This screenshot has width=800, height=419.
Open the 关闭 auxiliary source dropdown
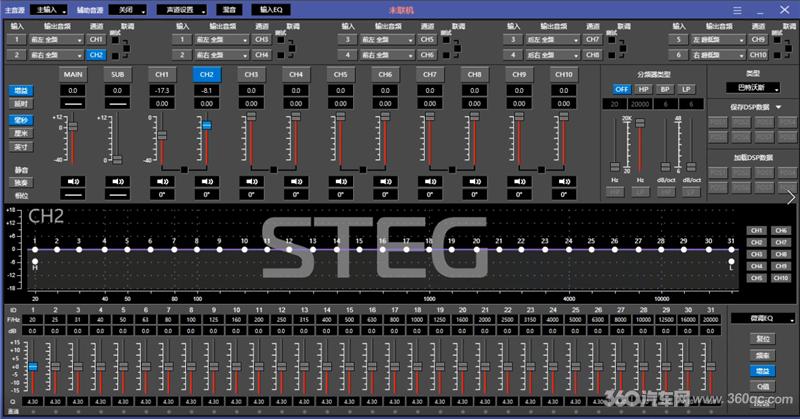[128, 10]
